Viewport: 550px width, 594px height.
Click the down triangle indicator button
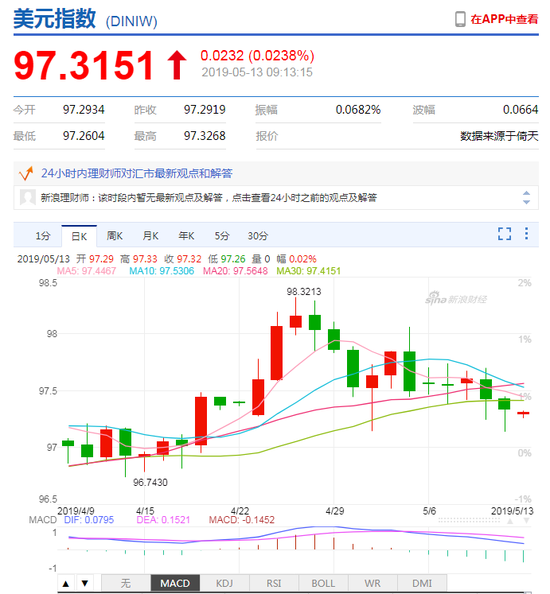85,583
